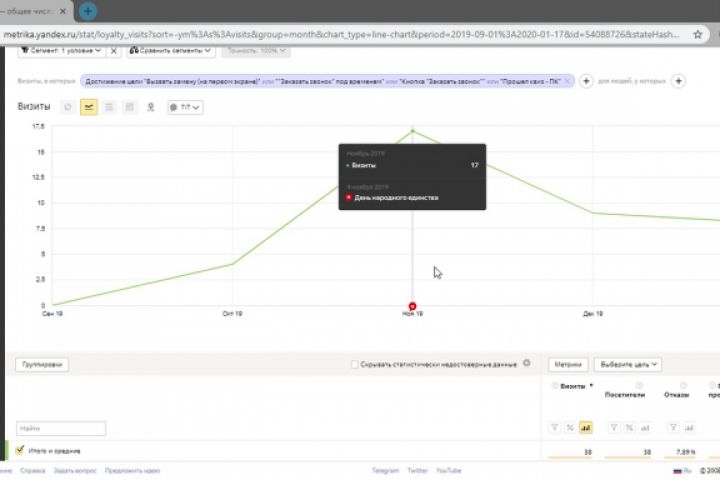This screenshot has width=720, height=480.
Task: Sort the table by Визиты column
Action: click(573, 386)
